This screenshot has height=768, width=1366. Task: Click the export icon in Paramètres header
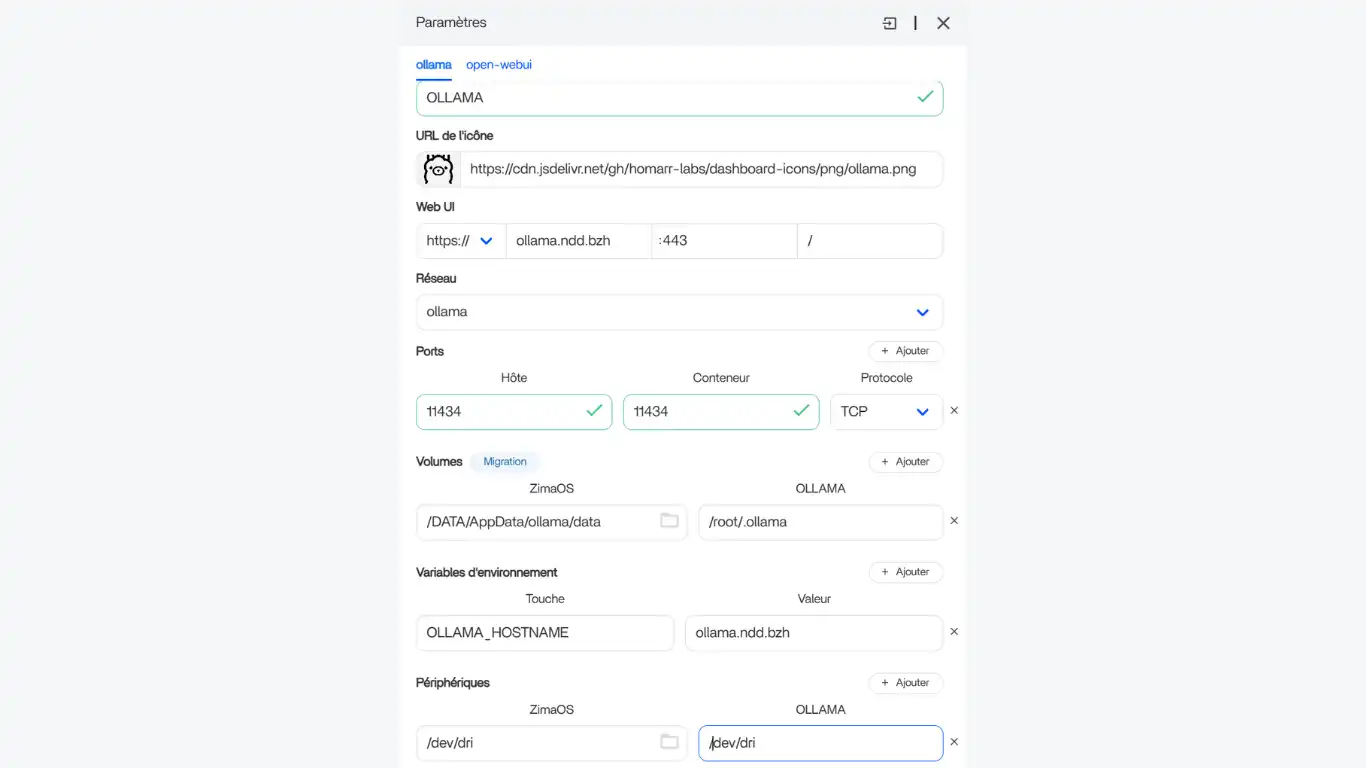pos(890,23)
